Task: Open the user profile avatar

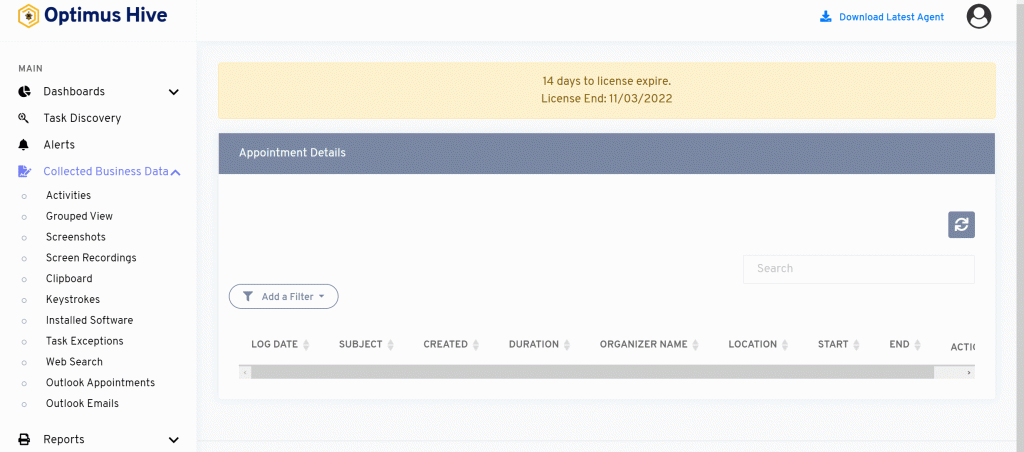Action: 978,16
